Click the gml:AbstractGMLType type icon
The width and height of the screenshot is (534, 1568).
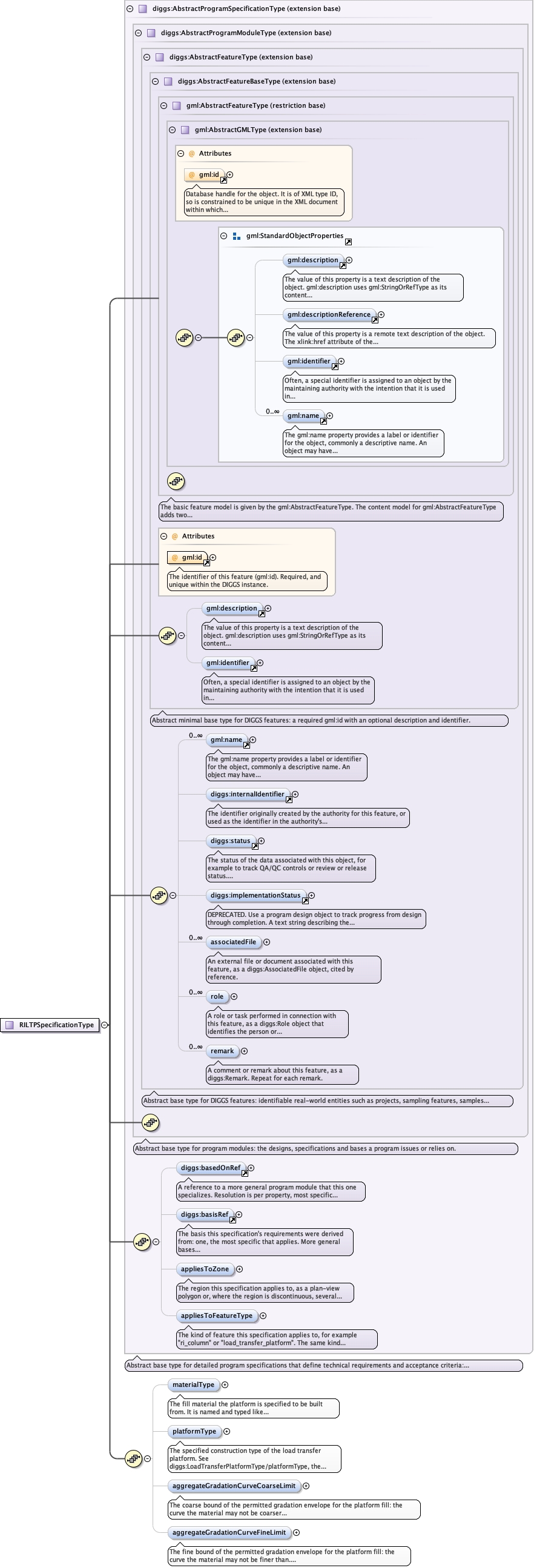[x=185, y=130]
